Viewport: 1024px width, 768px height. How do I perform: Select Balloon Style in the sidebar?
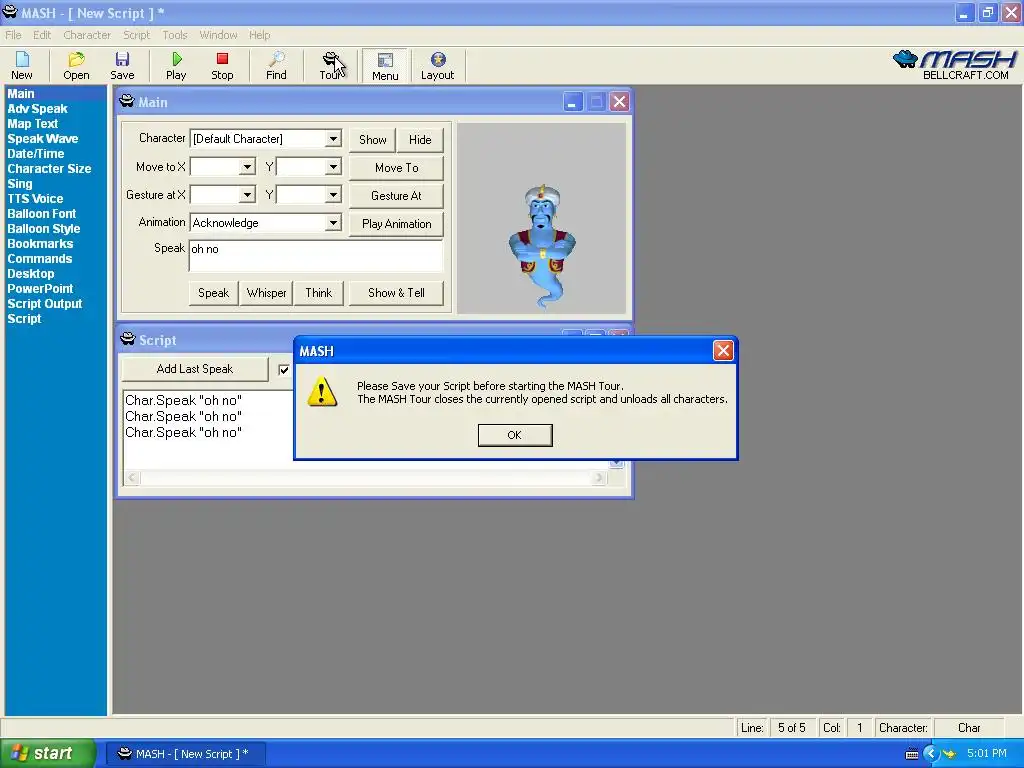44,229
